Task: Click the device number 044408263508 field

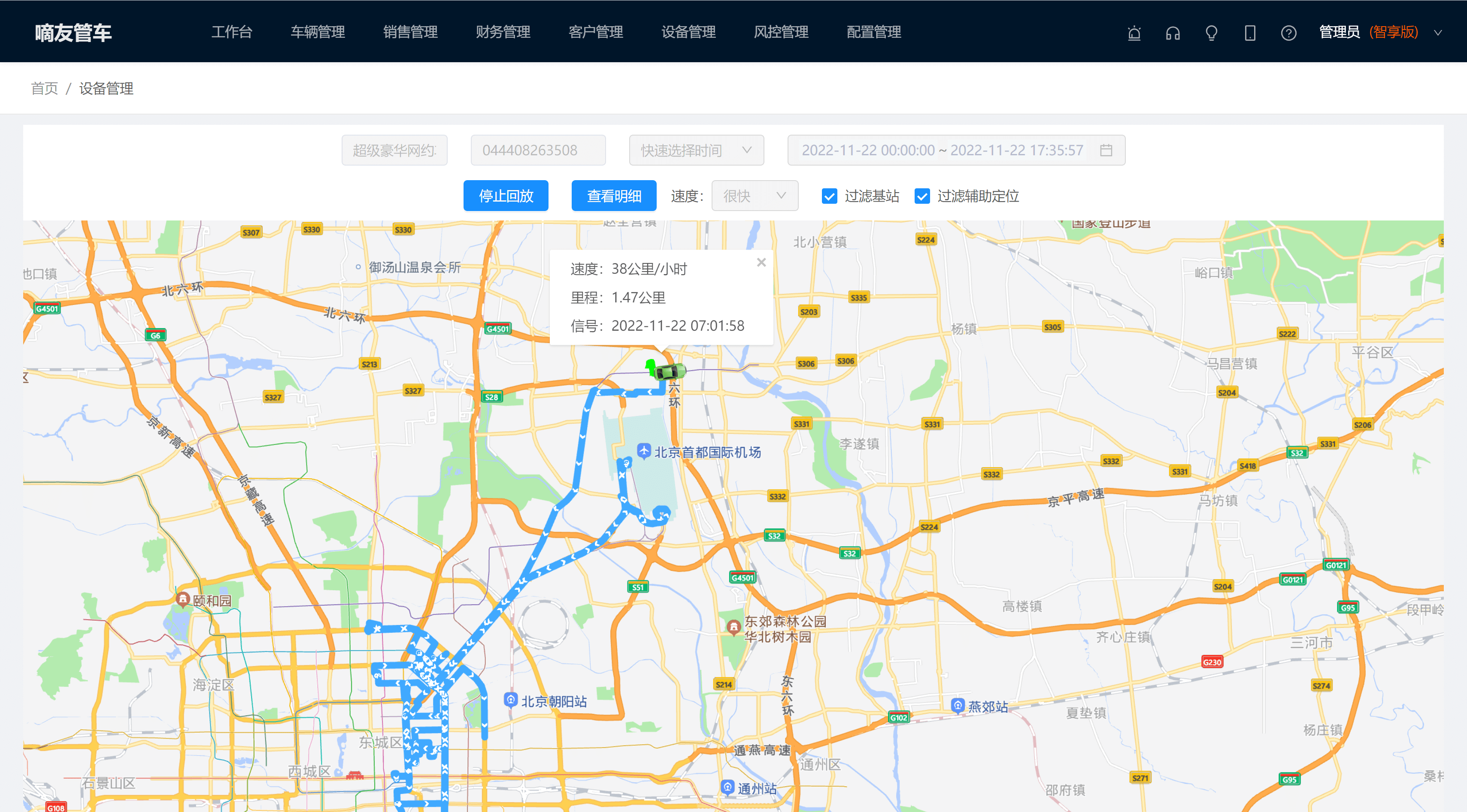Action: point(538,150)
